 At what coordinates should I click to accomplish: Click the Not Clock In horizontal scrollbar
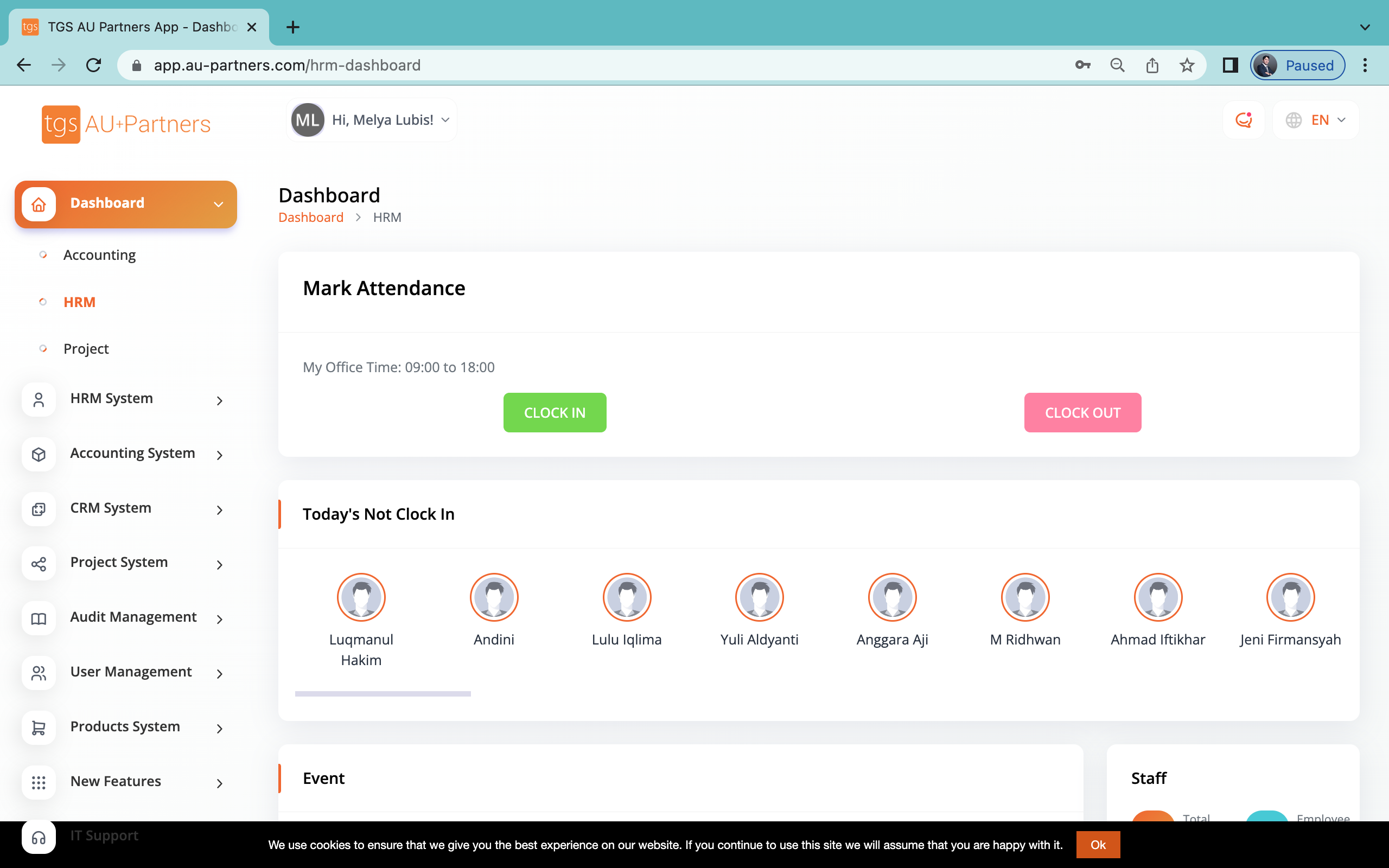(383, 693)
